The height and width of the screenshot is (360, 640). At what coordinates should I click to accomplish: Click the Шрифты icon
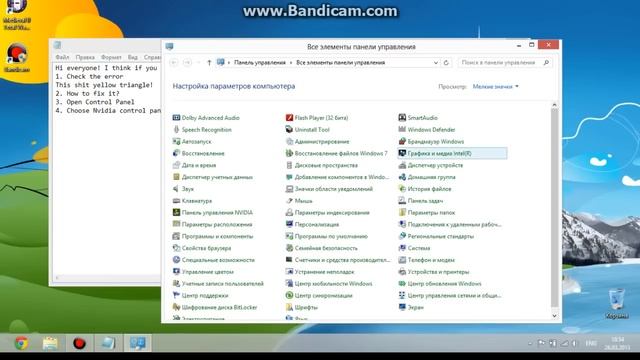(289, 307)
